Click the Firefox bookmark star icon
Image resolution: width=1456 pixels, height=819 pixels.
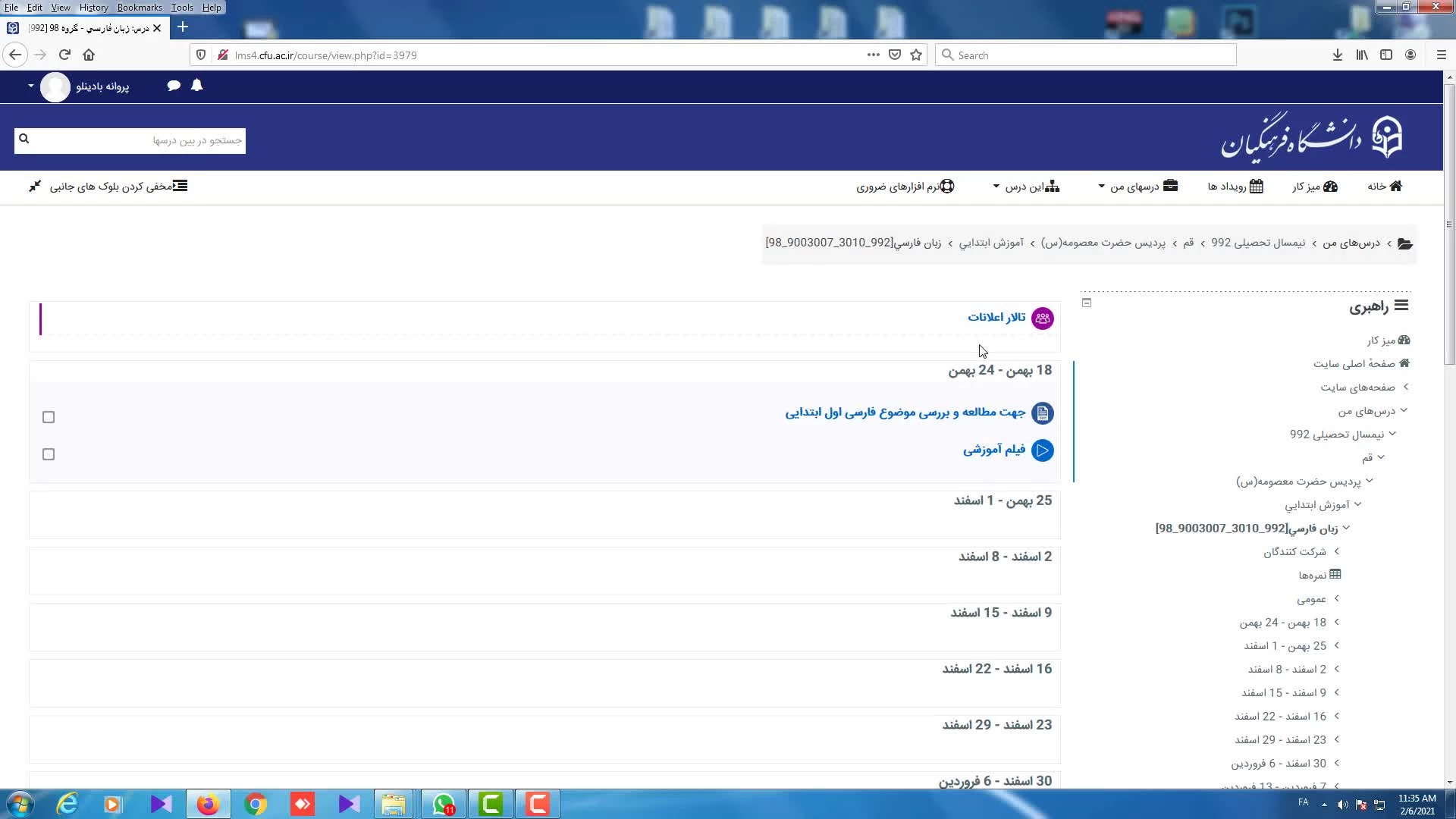click(x=916, y=55)
